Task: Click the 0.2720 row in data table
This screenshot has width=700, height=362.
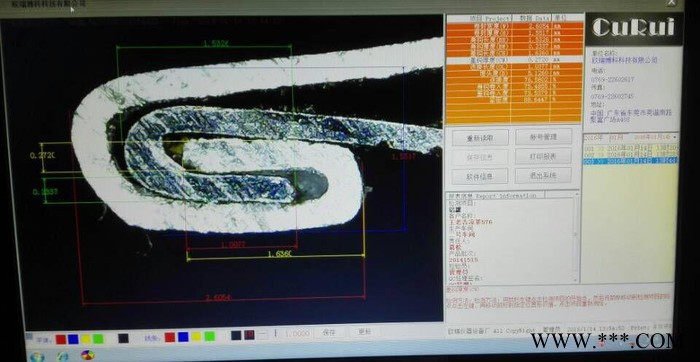Action: click(x=514, y=59)
